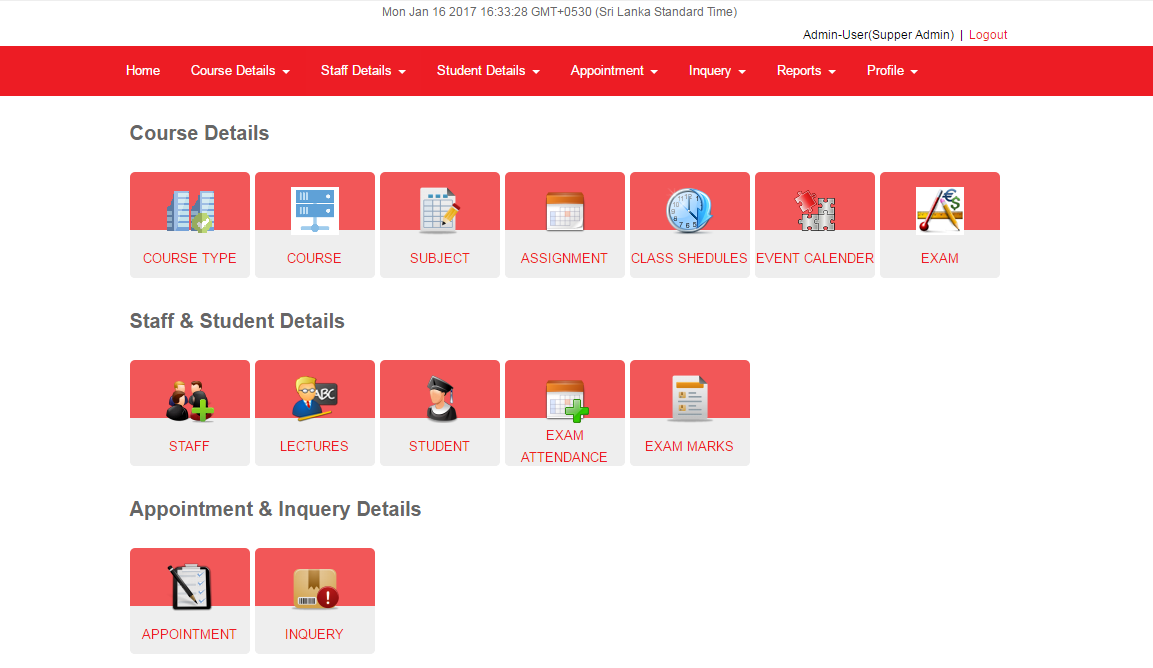The image size is (1153, 668).
Task: Open the Student graduate icon
Action: click(440, 399)
